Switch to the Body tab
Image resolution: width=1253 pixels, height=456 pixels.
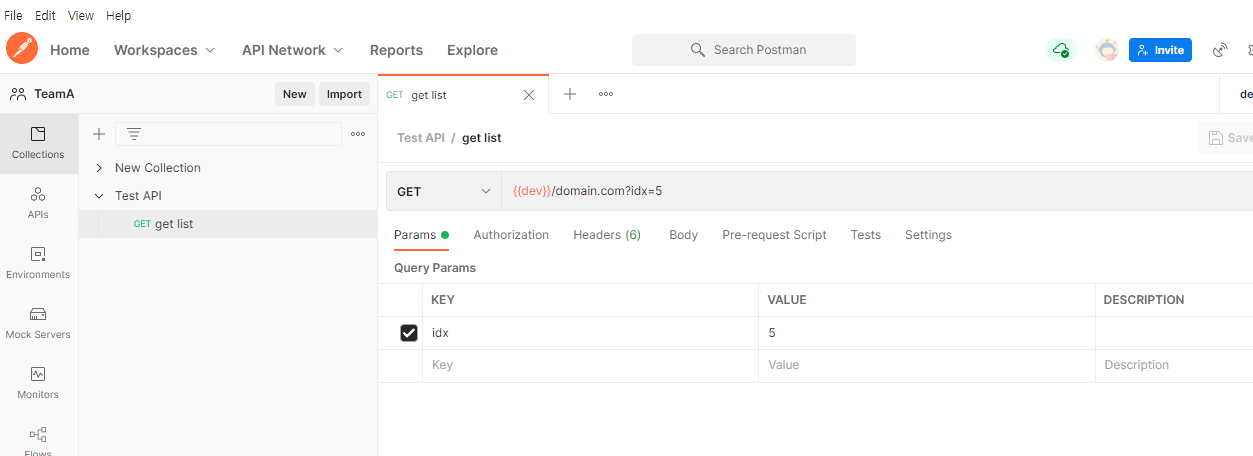(x=683, y=235)
